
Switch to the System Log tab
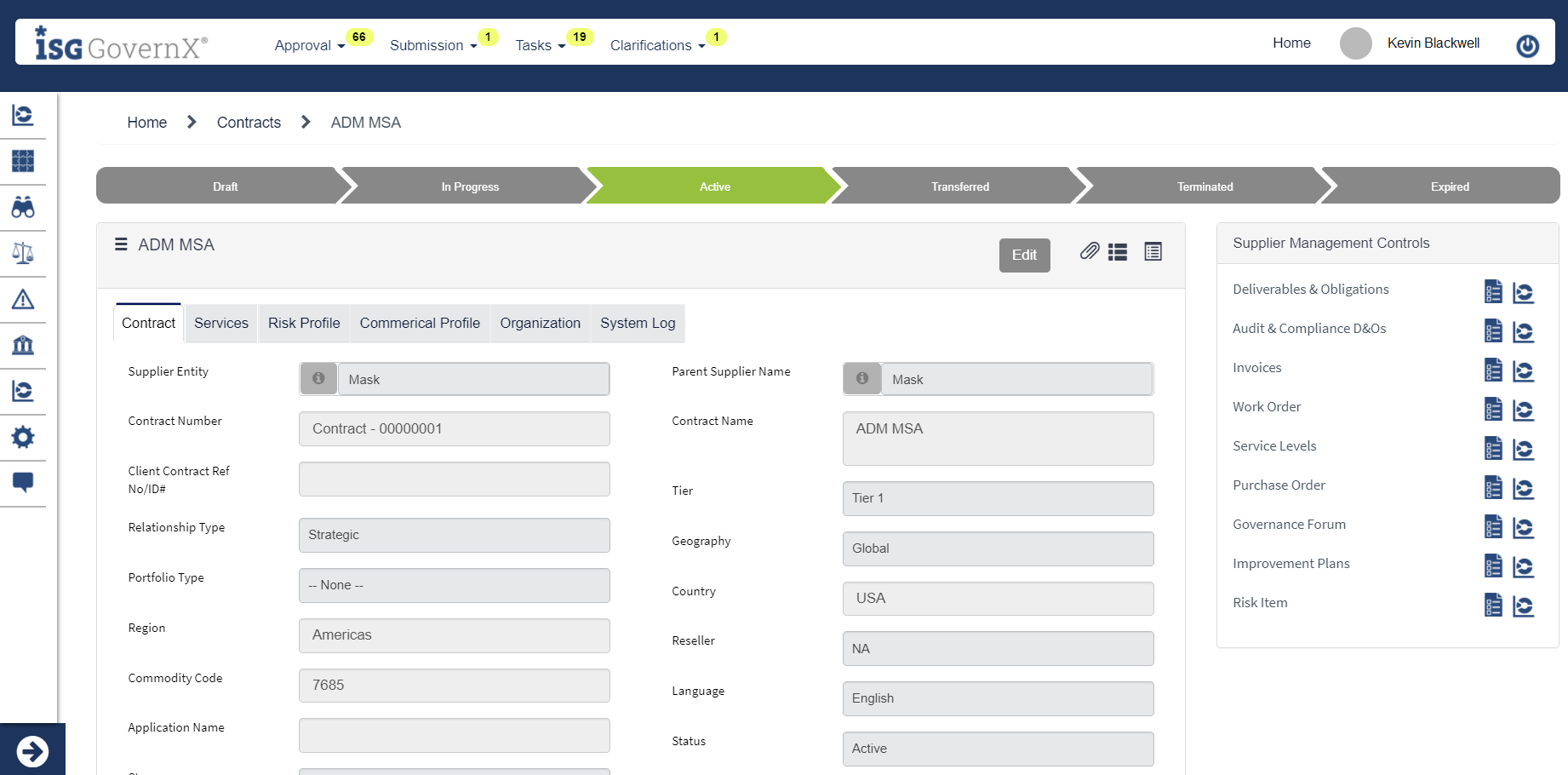[638, 323]
